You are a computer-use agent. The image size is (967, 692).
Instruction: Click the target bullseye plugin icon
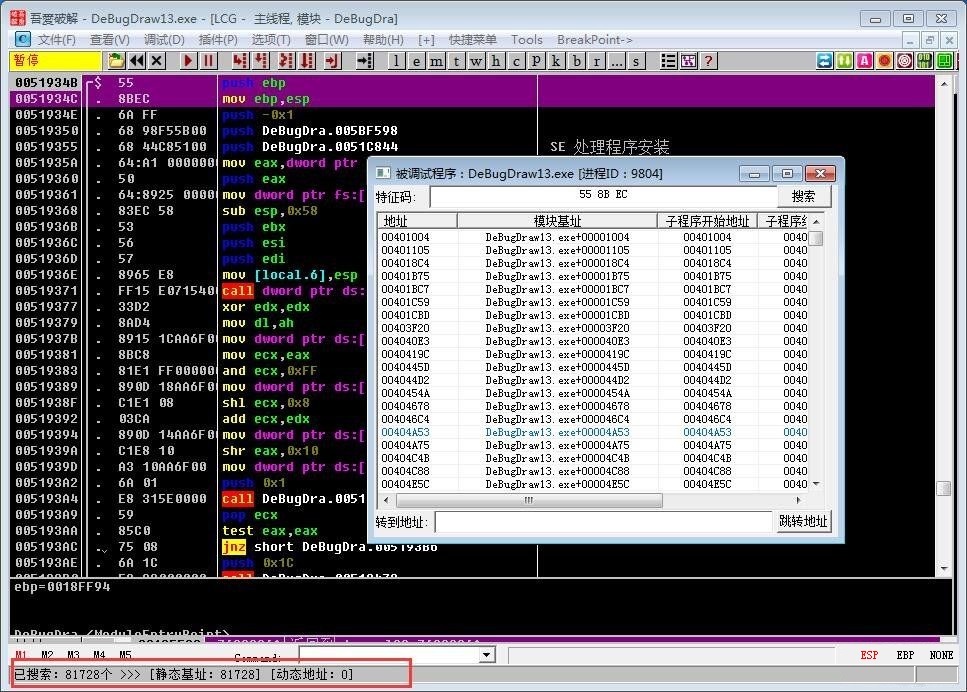[905, 60]
